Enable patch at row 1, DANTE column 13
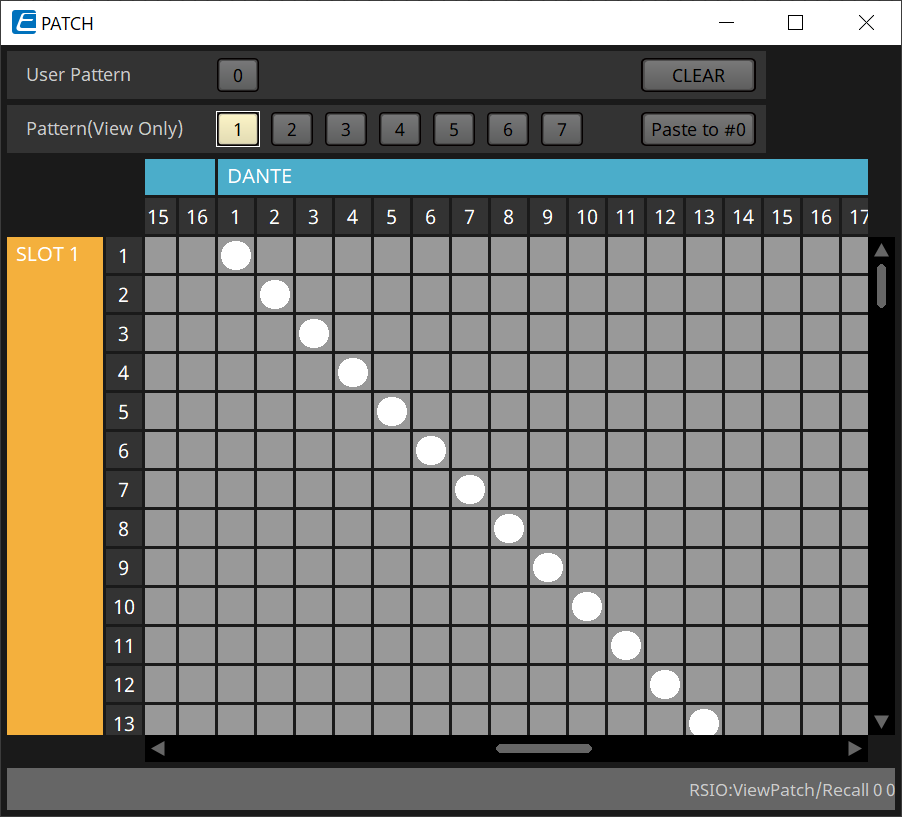The image size is (902, 817). coord(704,256)
